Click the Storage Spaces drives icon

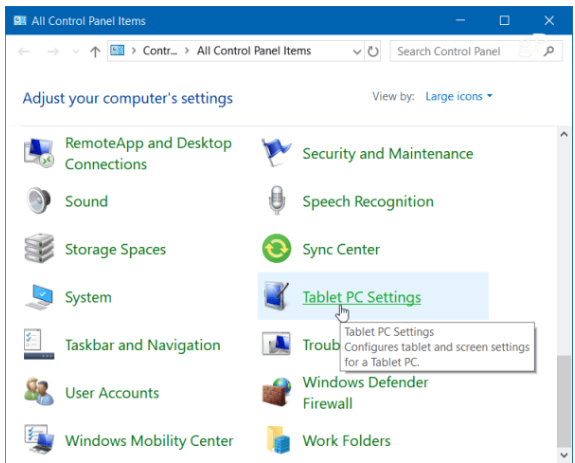click(x=39, y=249)
